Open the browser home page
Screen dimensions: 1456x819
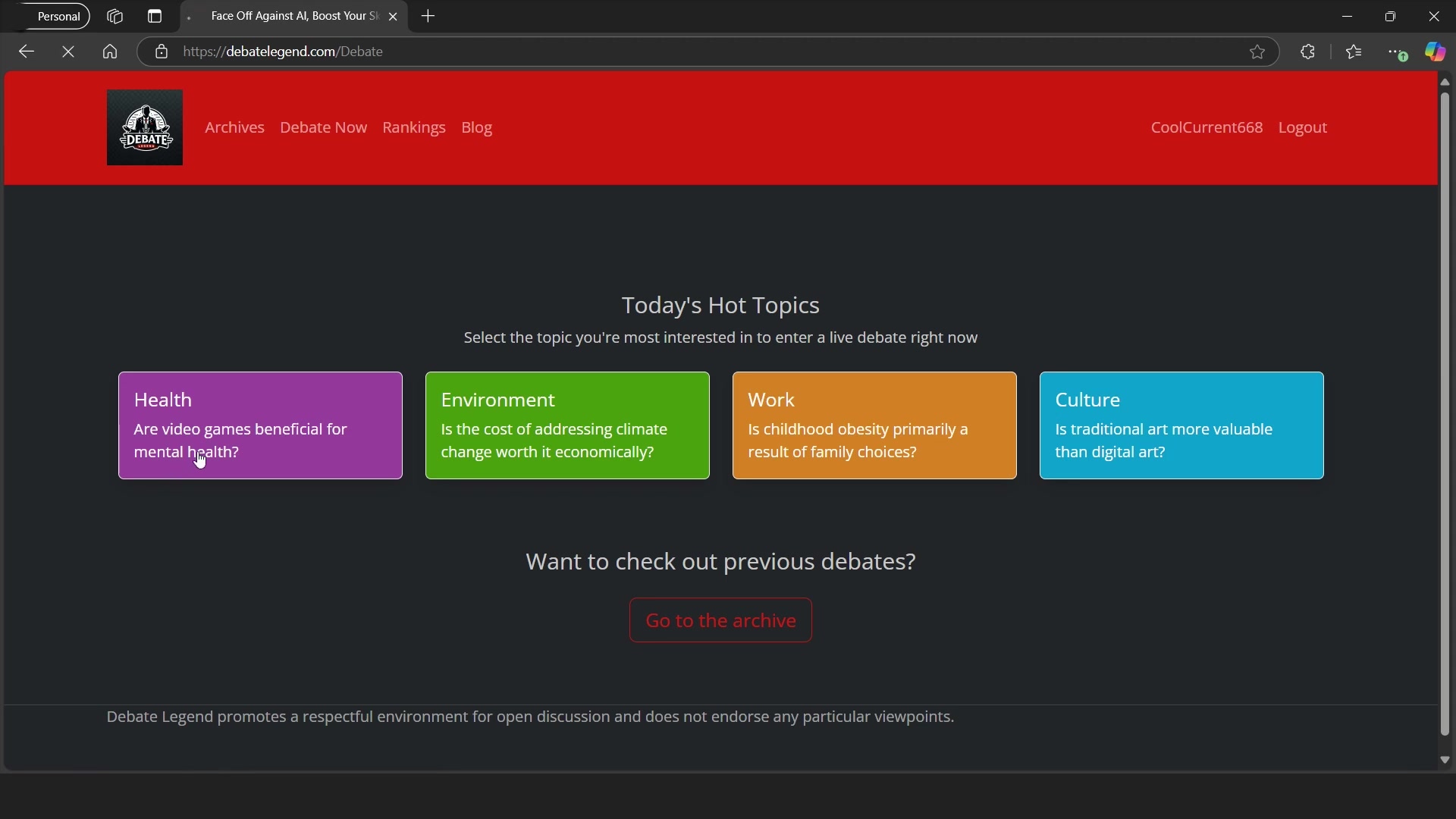point(111,52)
